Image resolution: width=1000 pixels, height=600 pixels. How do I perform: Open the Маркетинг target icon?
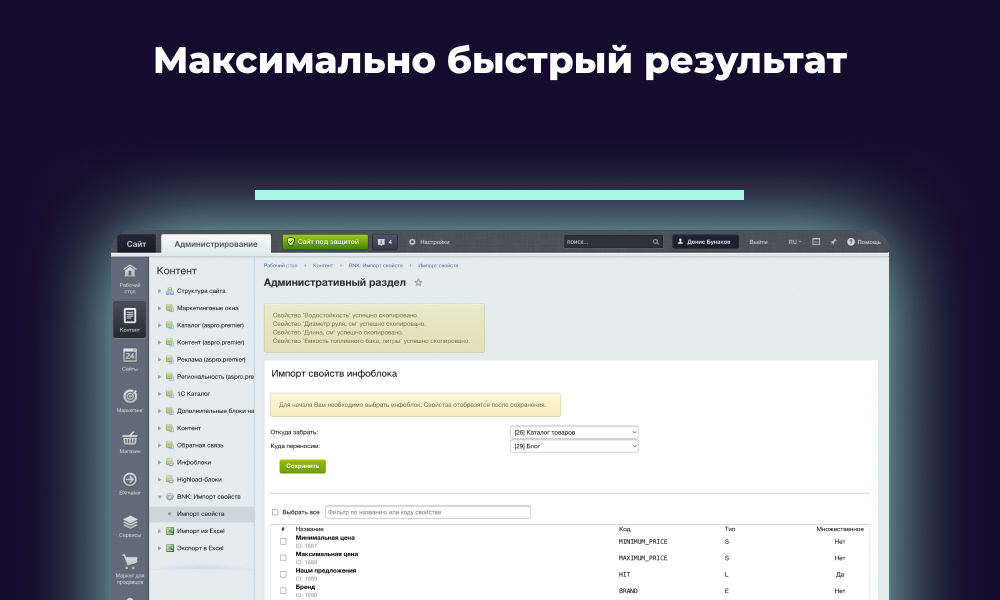coord(129,398)
